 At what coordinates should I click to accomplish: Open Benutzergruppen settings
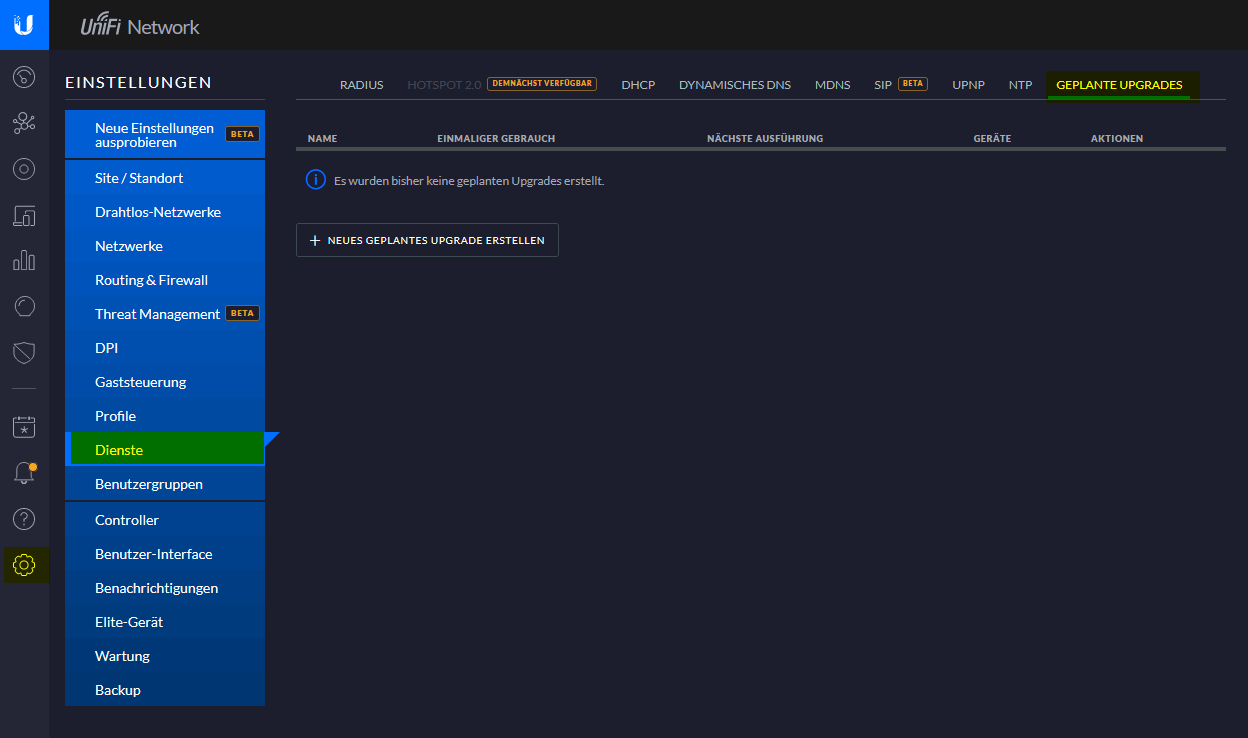pyautogui.click(x=165, y=484)
